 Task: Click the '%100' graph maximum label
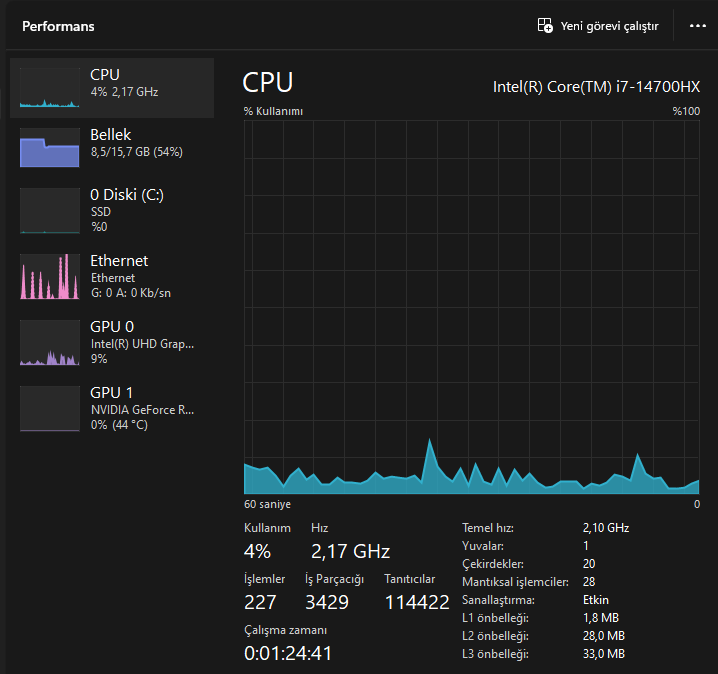(686, 111)
